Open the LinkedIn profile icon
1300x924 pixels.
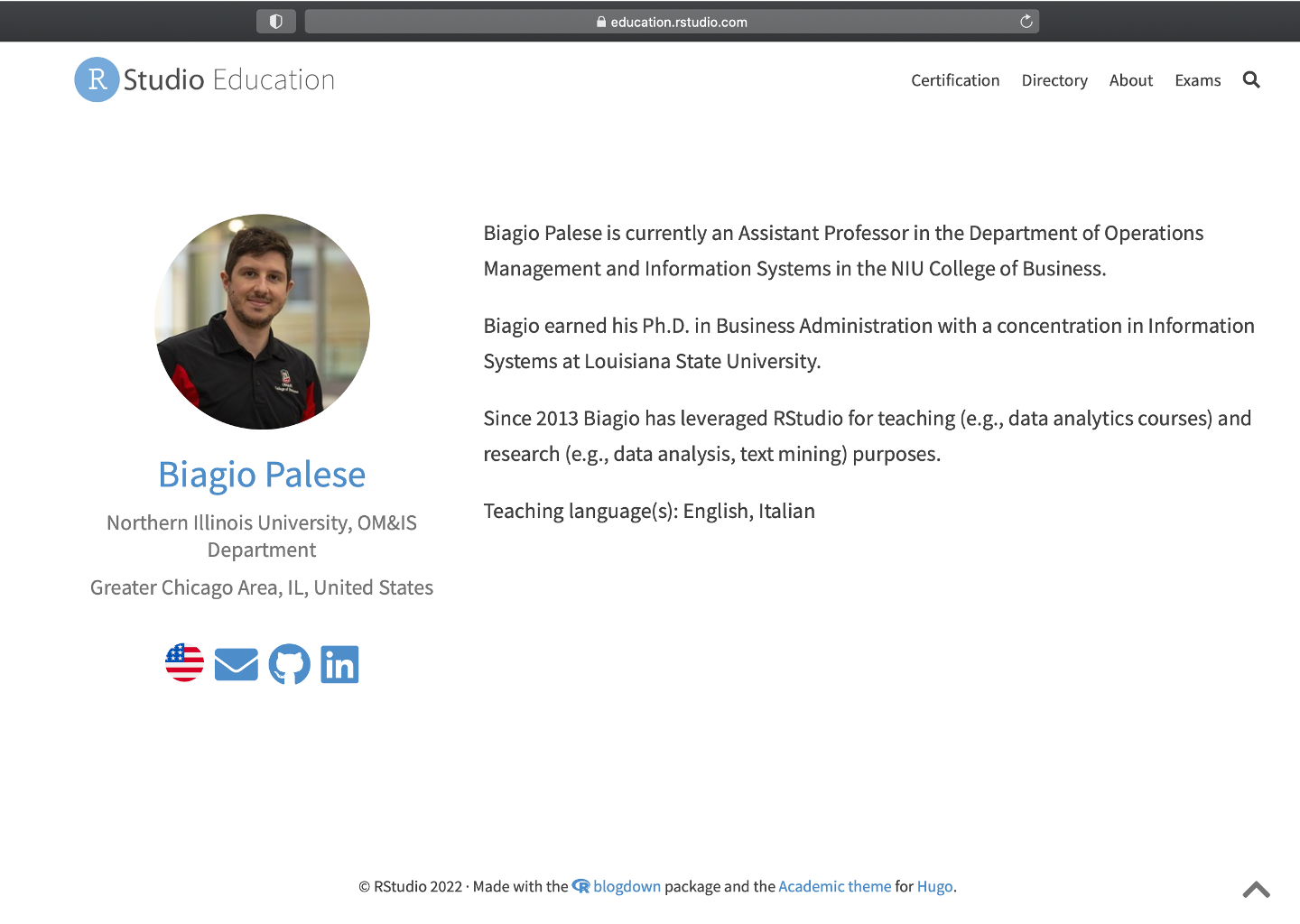339,665
